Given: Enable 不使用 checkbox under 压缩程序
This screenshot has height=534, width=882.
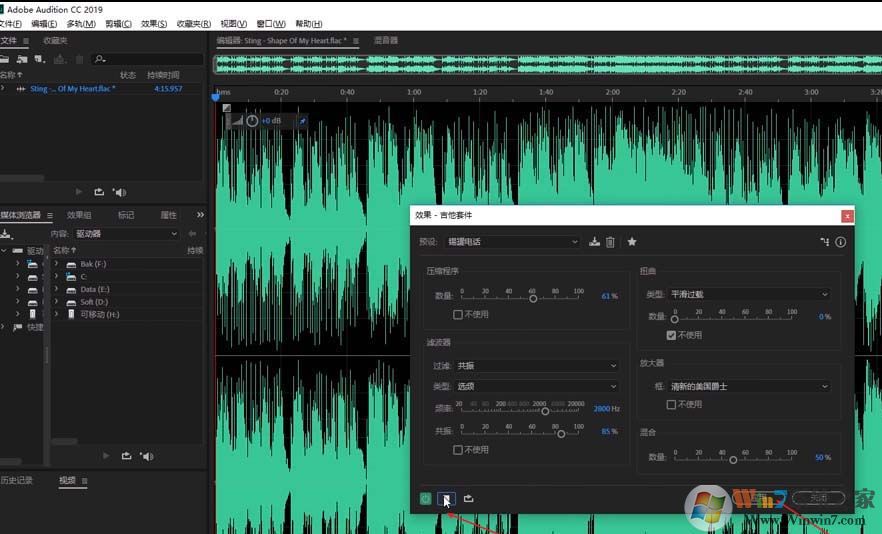Looking at the screenshot, I should (x=458, y=314).
